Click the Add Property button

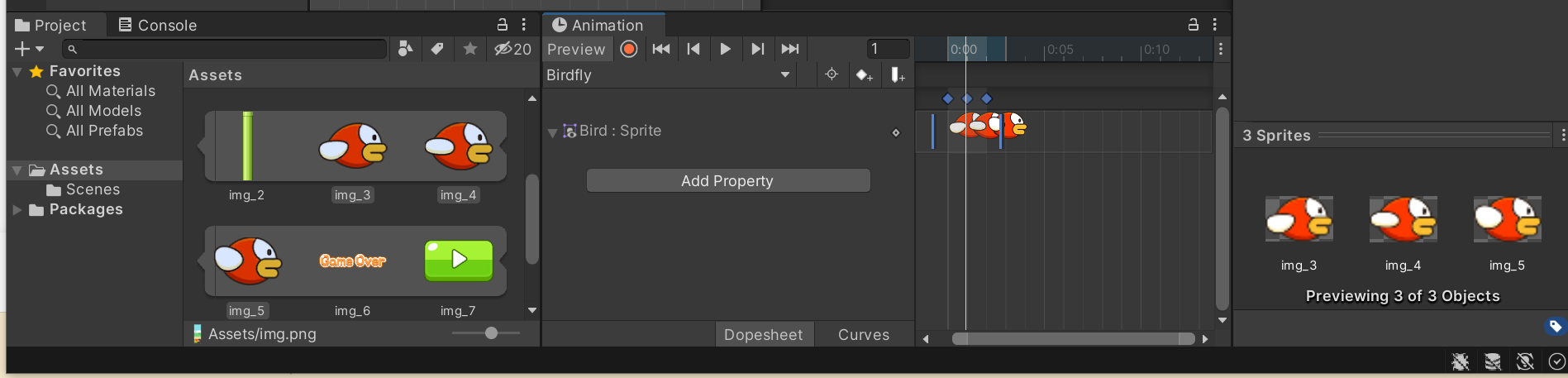click(727, 180)
